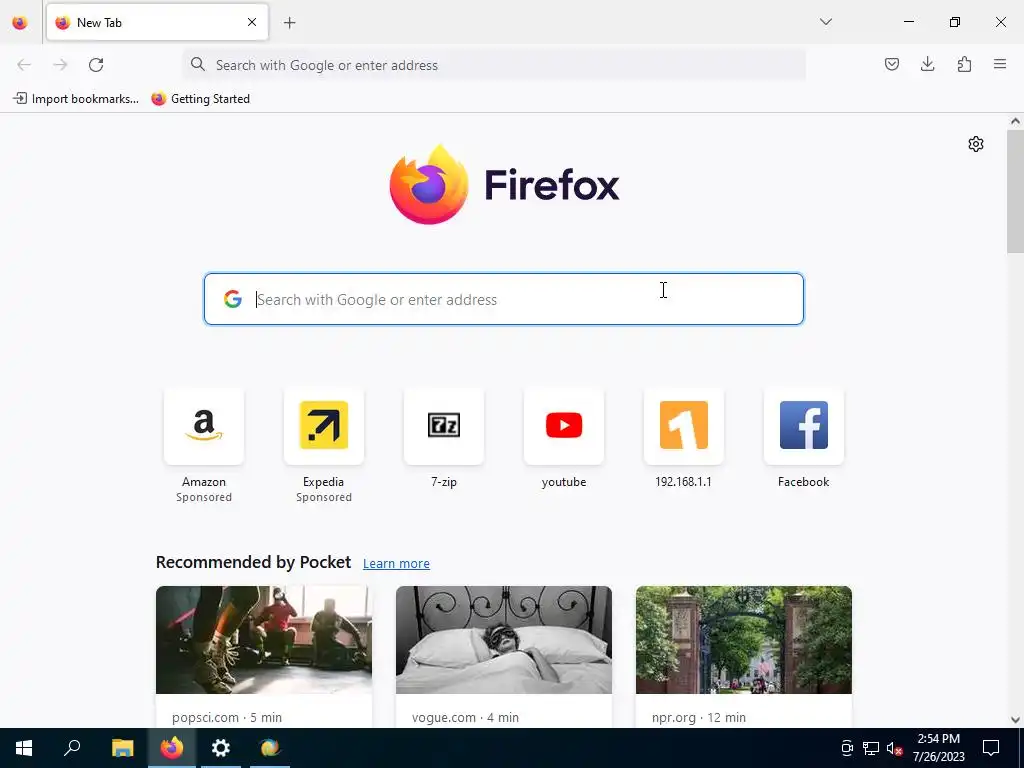Open the Downloads panel

point(927,64)
